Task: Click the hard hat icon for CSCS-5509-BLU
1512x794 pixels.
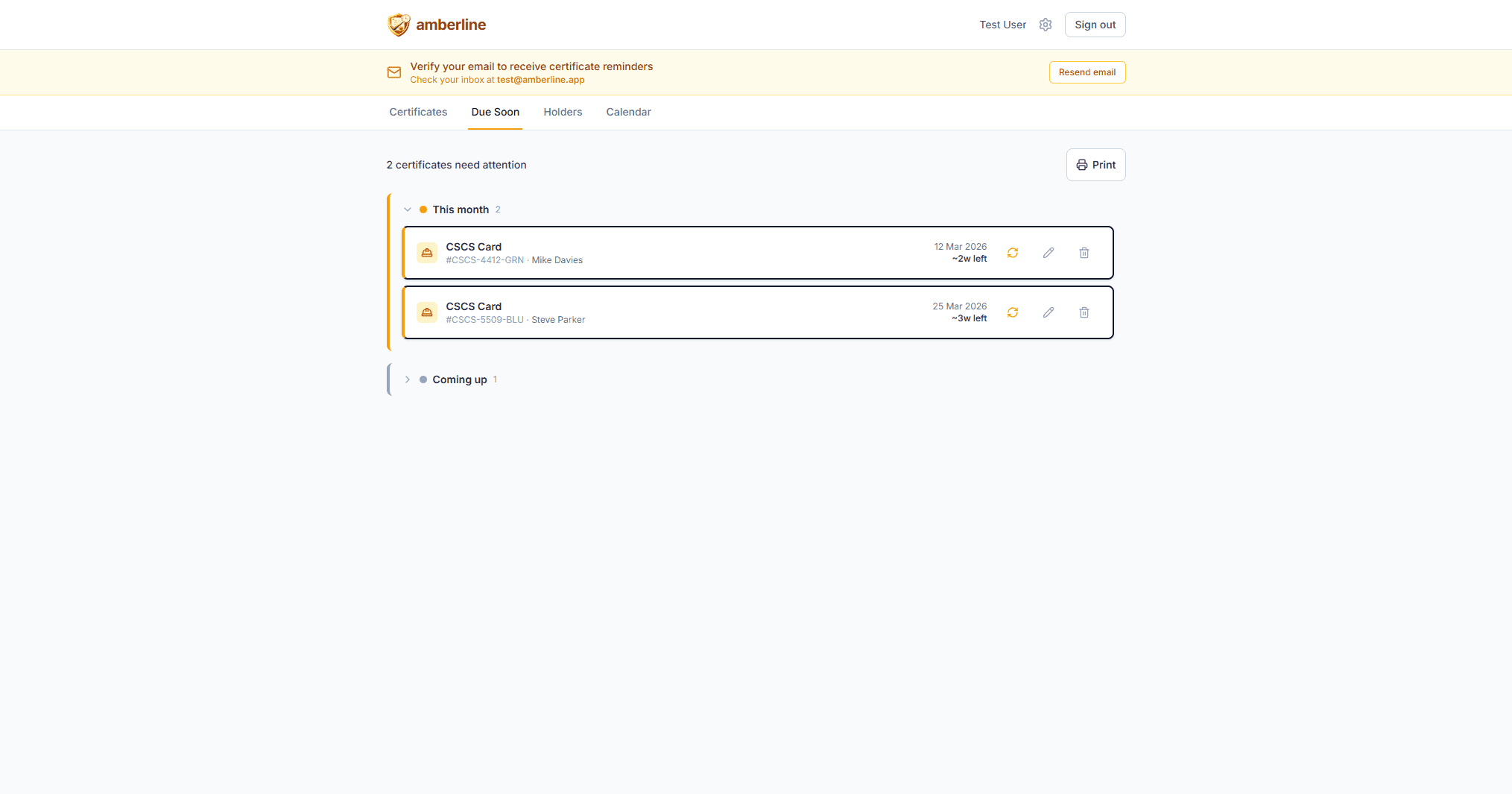Action: [427, 312]
